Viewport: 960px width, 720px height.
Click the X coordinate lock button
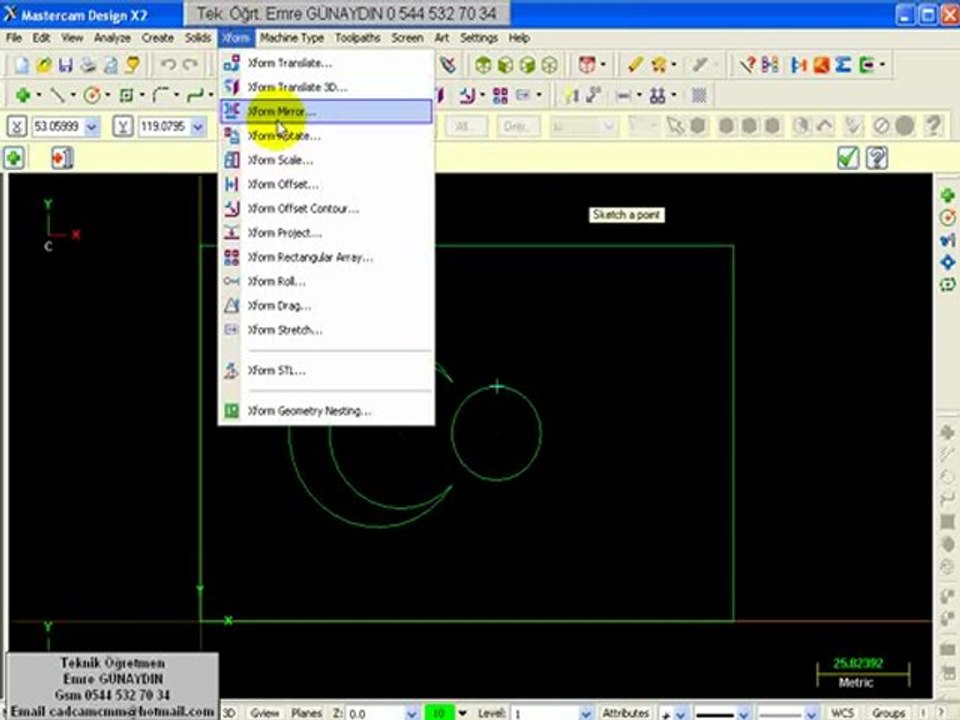point(17,127)
